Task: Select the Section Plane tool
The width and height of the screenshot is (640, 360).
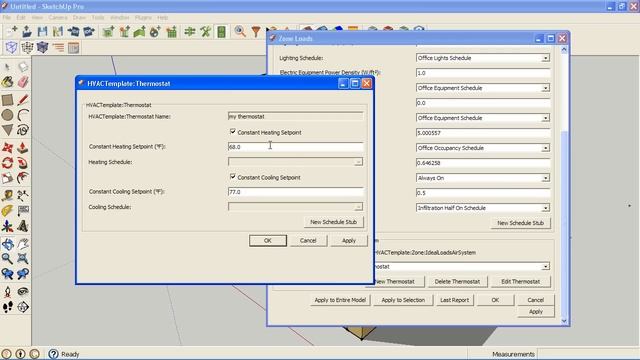Action: [23, 307]
